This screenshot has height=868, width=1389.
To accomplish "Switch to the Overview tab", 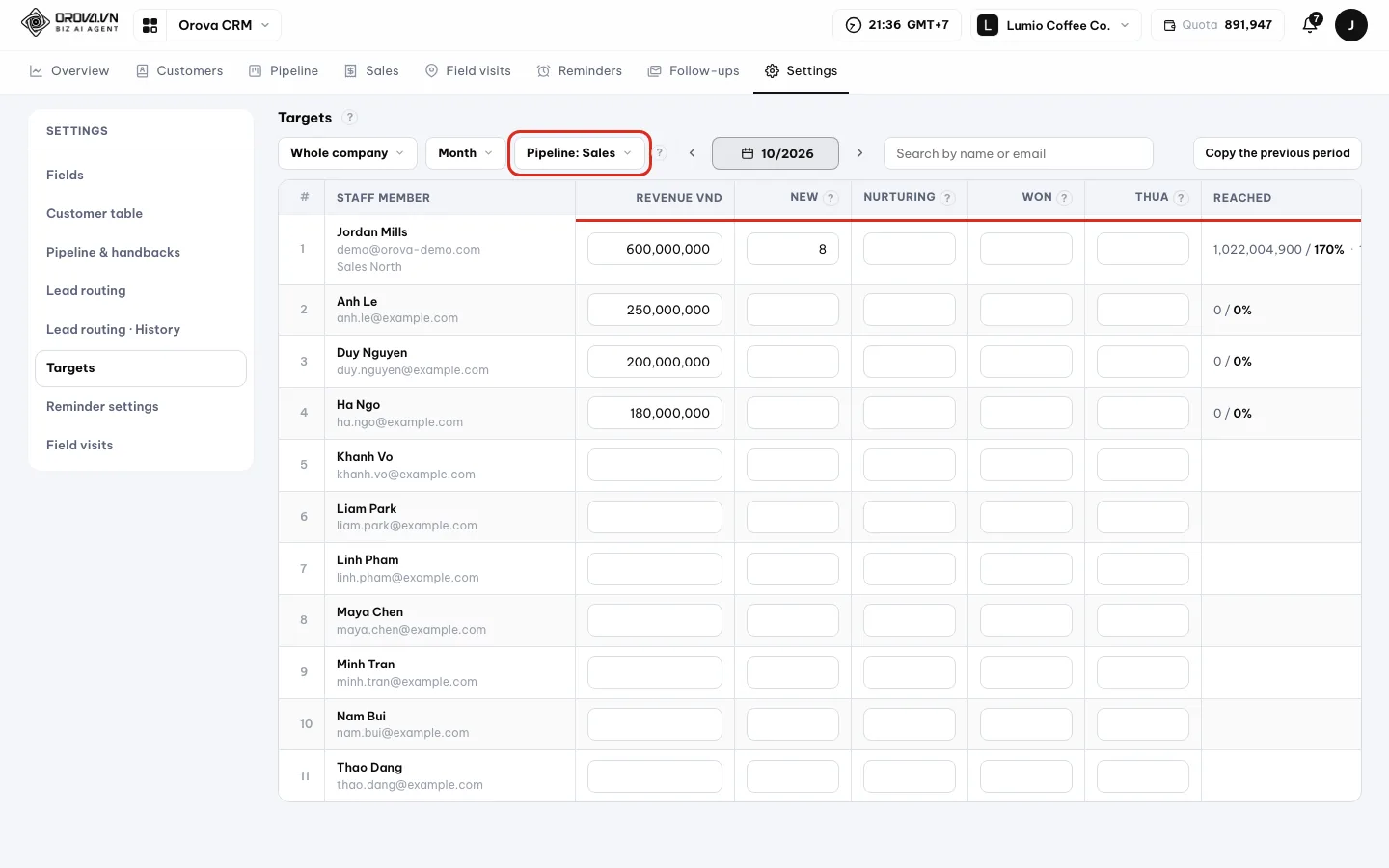I will click(x=69, y=71).
